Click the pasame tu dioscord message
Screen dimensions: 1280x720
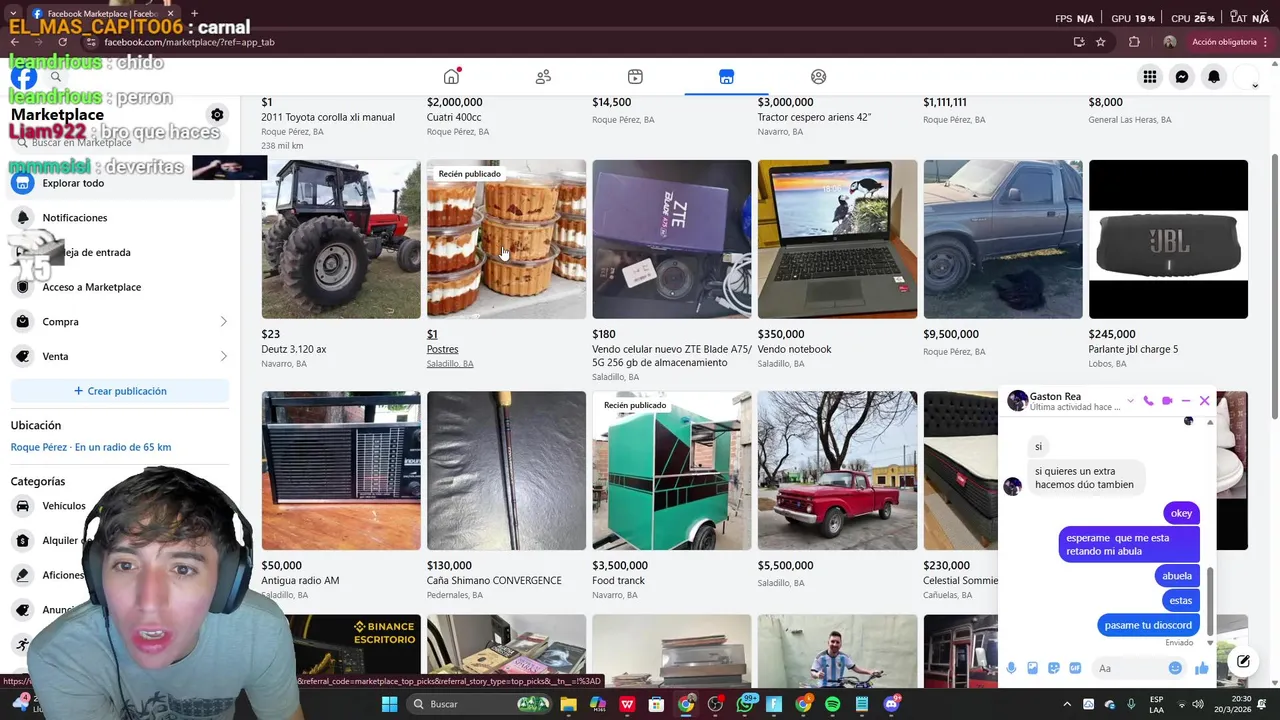point(1148,625)
